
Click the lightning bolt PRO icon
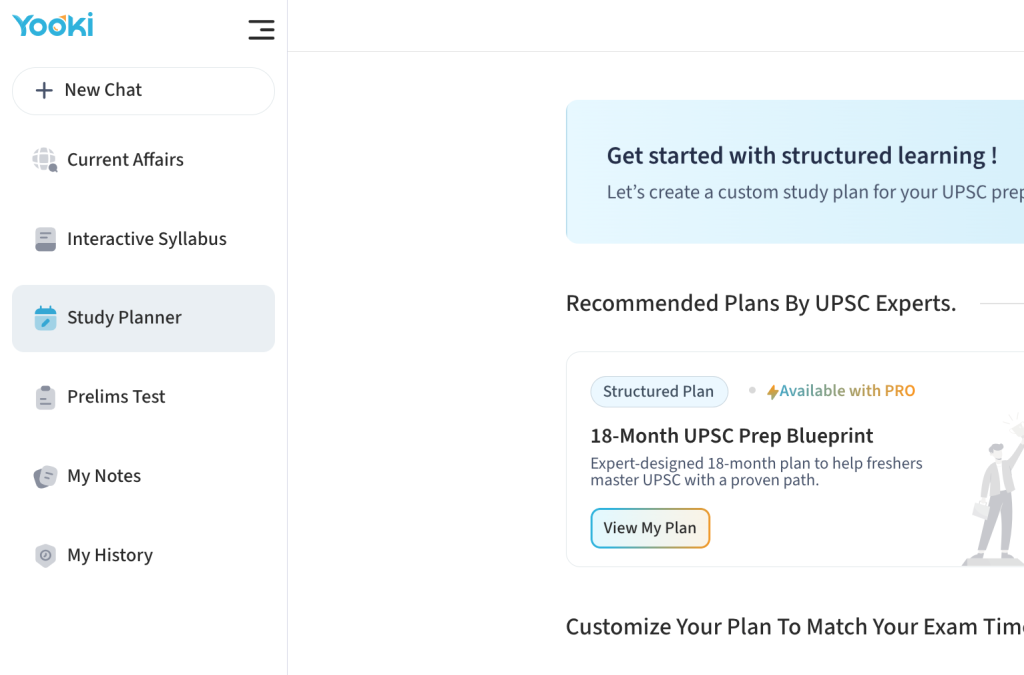click(x=772, y=390)
